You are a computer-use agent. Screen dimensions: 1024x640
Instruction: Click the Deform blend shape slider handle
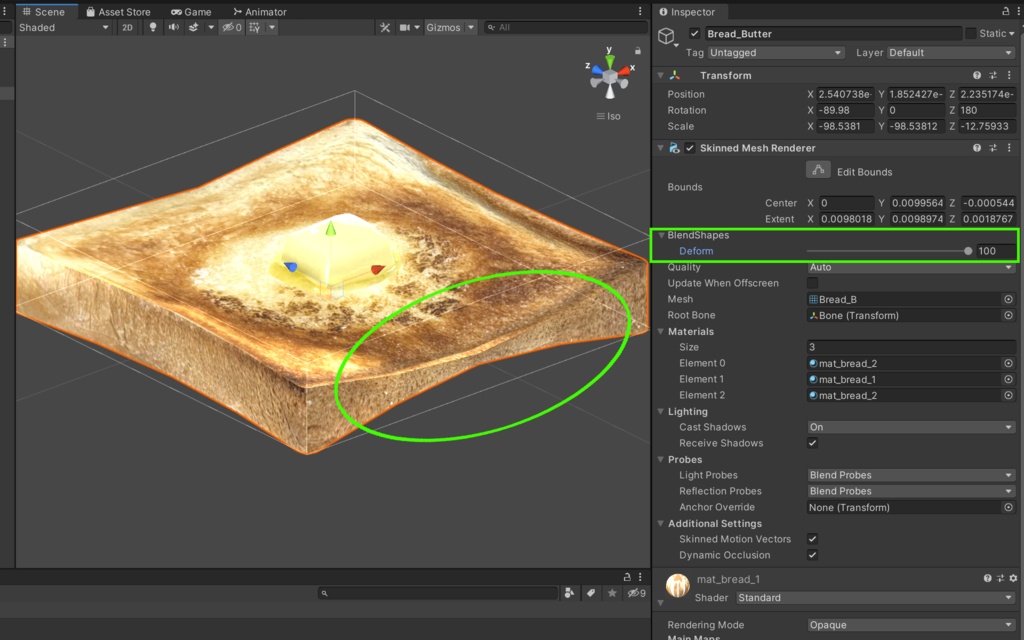click(x=968, y=251)
